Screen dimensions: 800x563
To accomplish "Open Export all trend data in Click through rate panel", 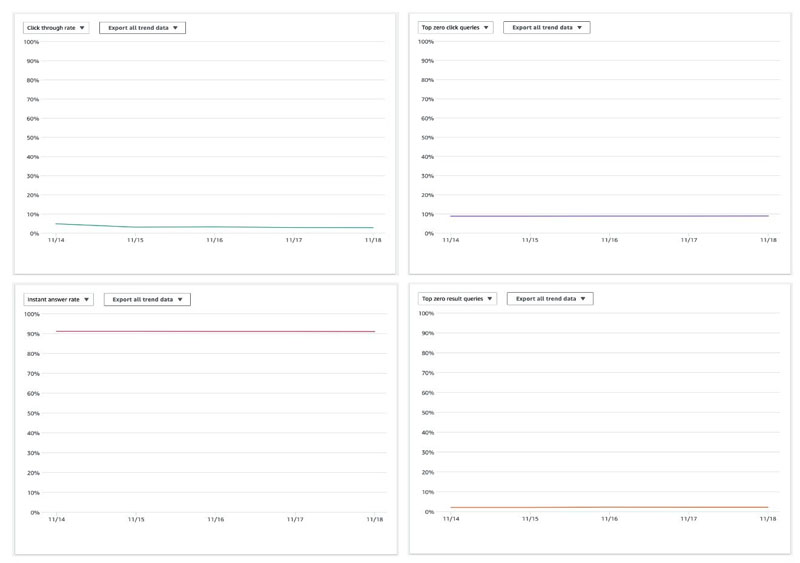I will pyautogui.click(x=142, y=28).
